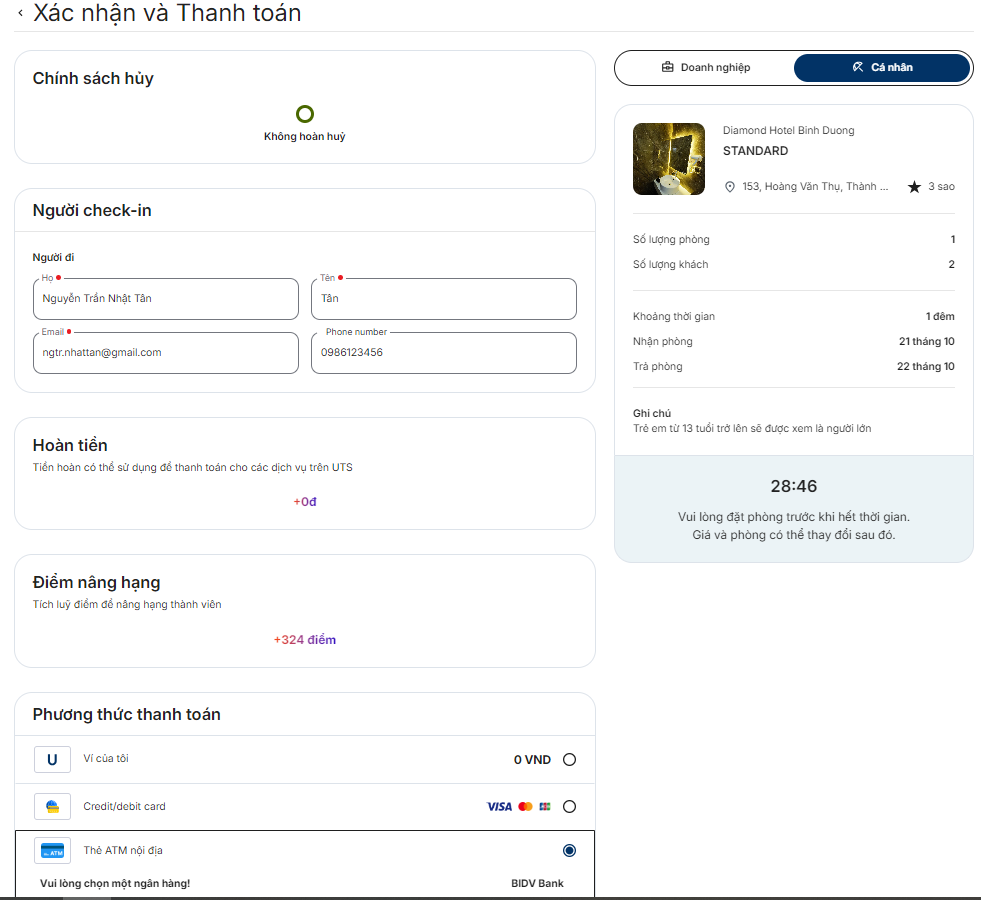The image size is (981, 900).
Task: Open the BIDV Bank selection dropdown
Action: coord(537,884)
